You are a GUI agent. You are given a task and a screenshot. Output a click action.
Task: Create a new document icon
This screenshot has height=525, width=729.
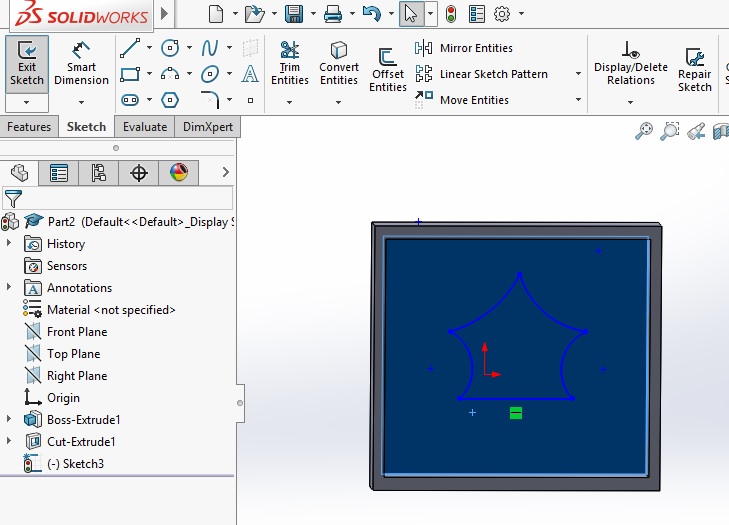216,14
